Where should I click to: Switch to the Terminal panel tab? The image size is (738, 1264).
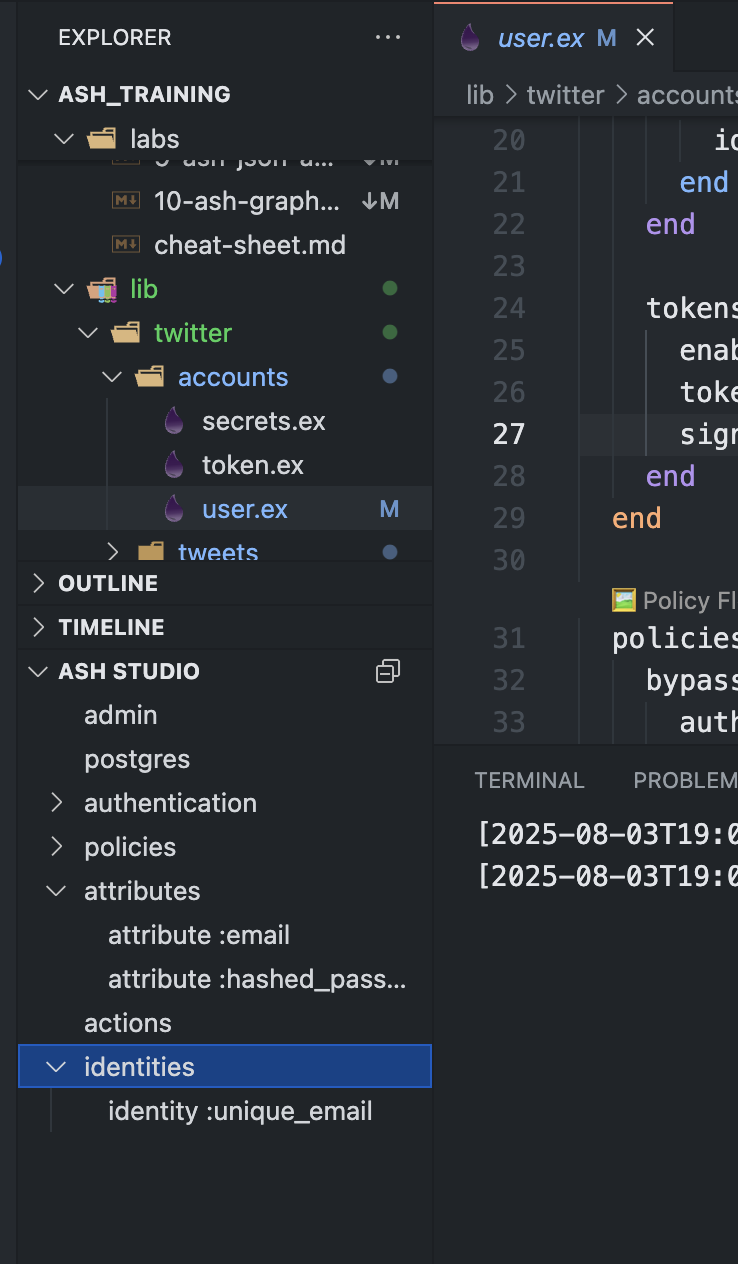529,780
